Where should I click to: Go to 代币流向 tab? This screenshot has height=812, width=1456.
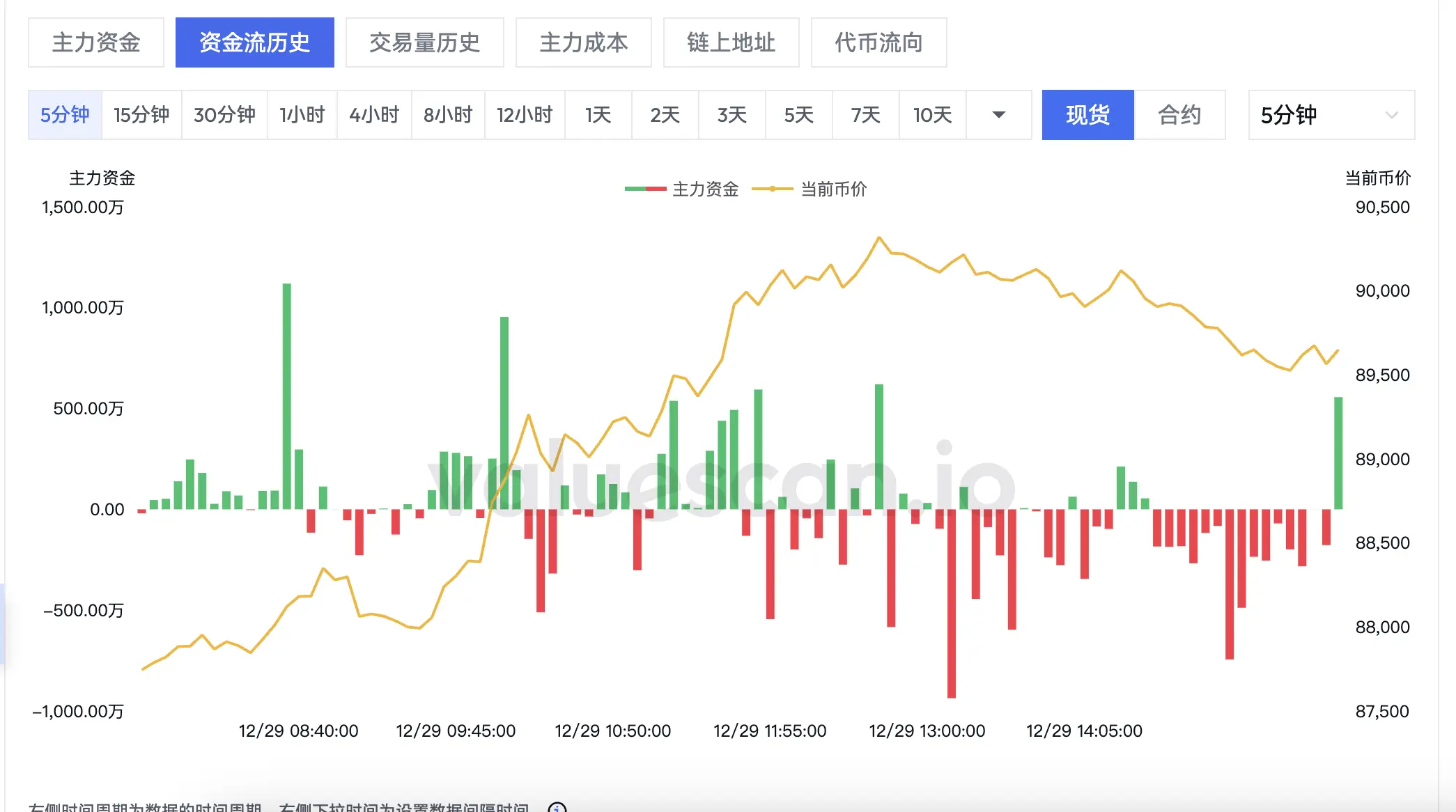(x=878, y=42)
